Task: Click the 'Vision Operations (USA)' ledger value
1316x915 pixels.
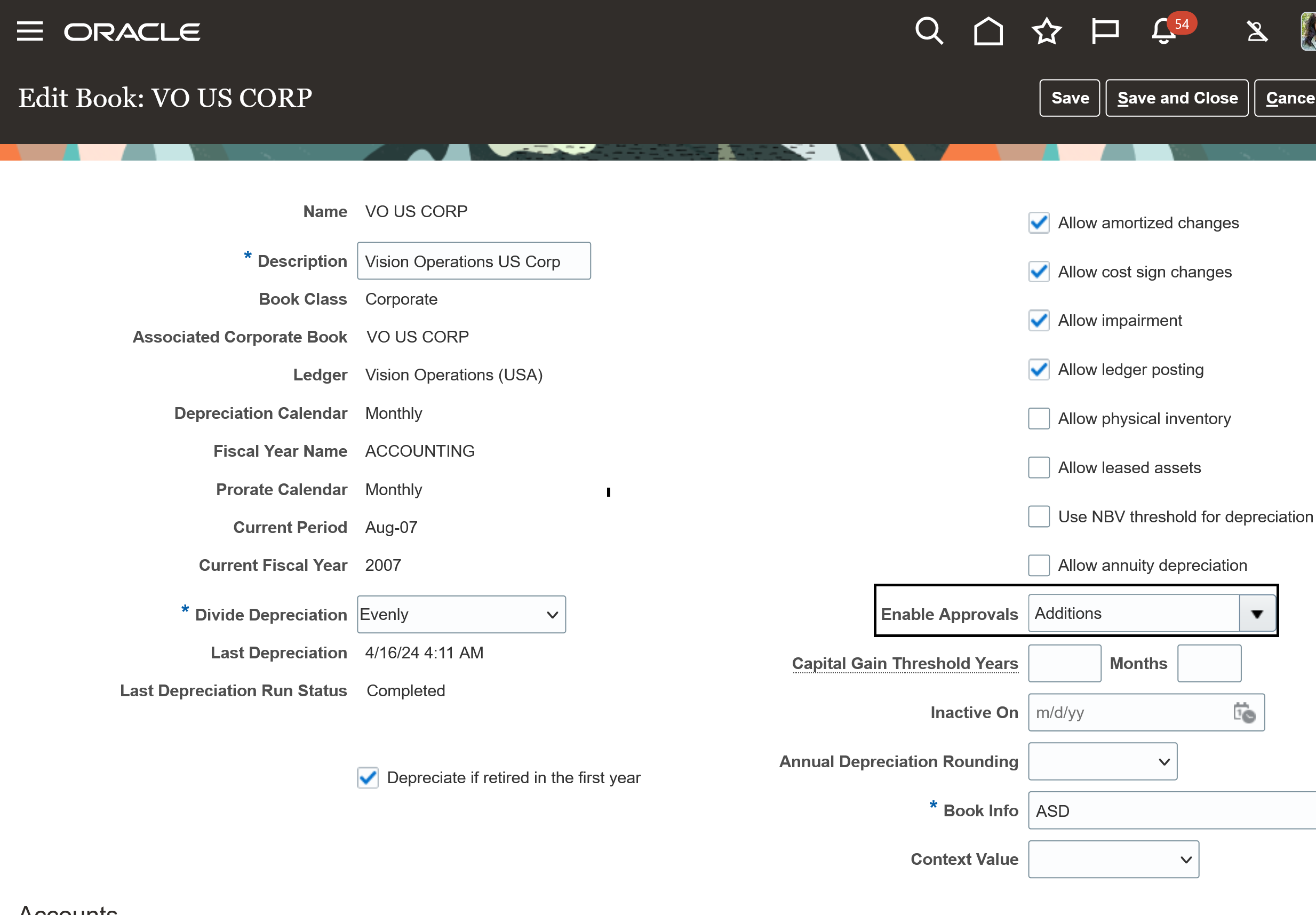Action: click(454, 375)
